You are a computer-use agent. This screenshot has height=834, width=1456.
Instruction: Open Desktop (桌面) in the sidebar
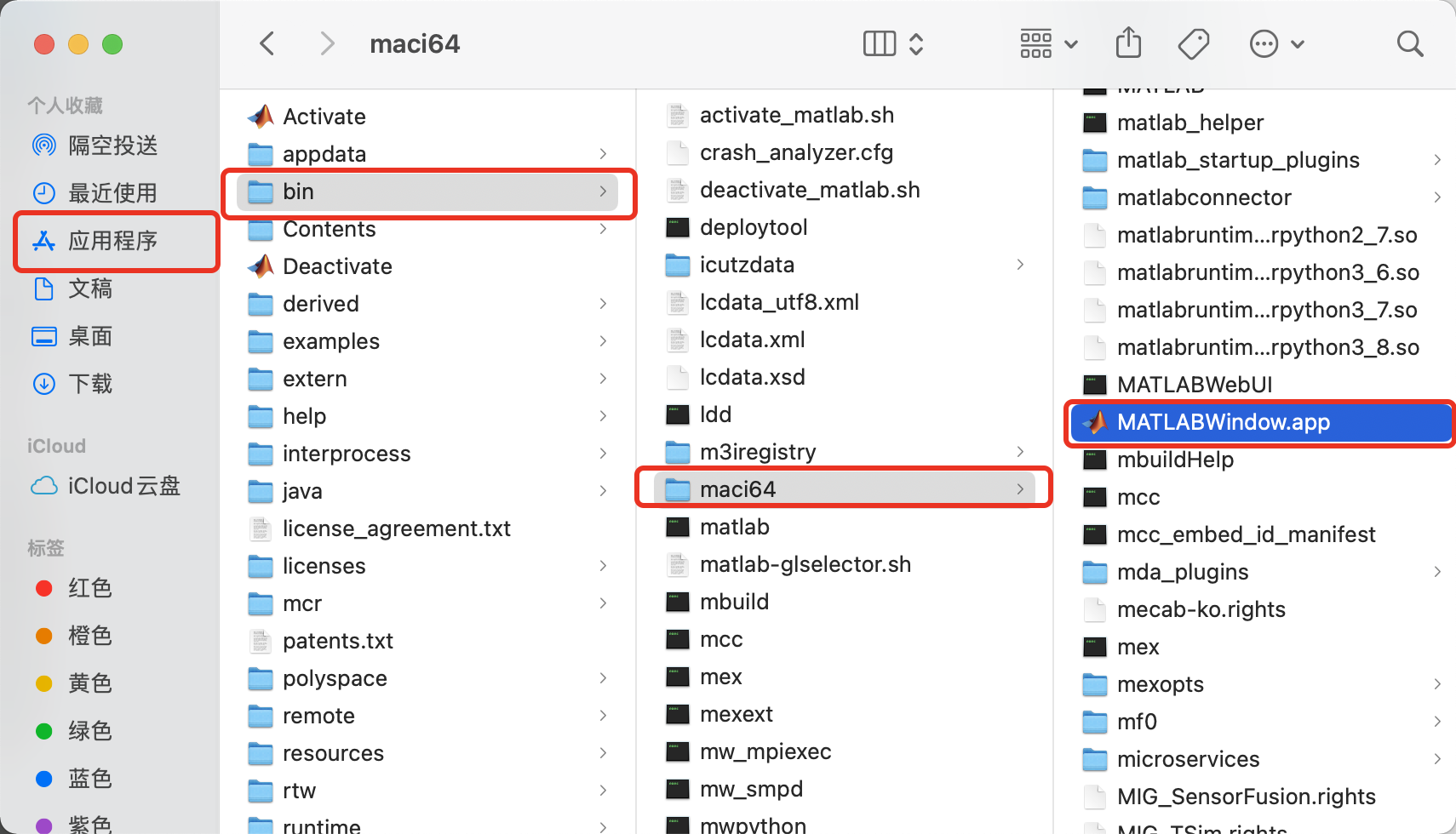[72, 336]
